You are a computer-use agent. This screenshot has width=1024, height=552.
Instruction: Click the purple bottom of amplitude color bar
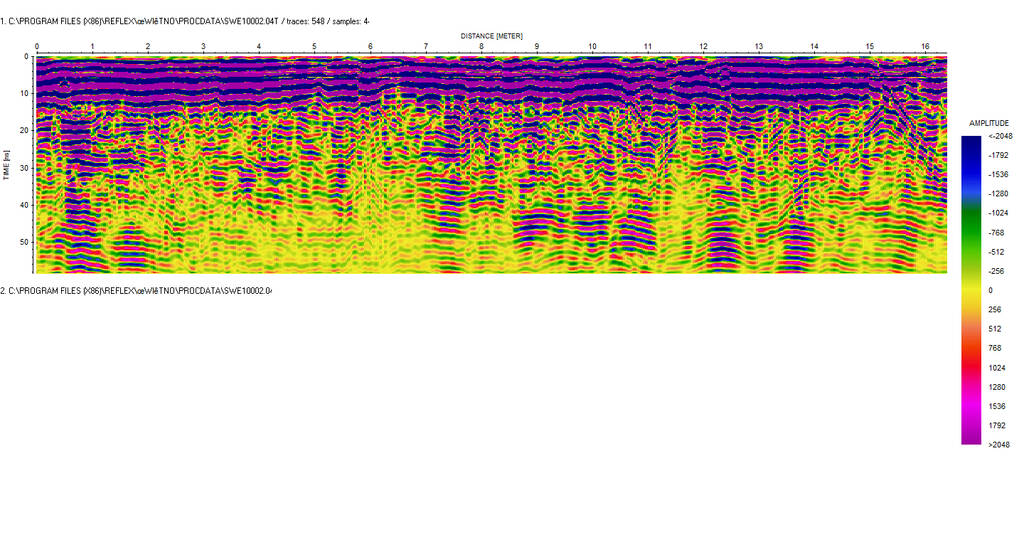(x=971, y=436)
